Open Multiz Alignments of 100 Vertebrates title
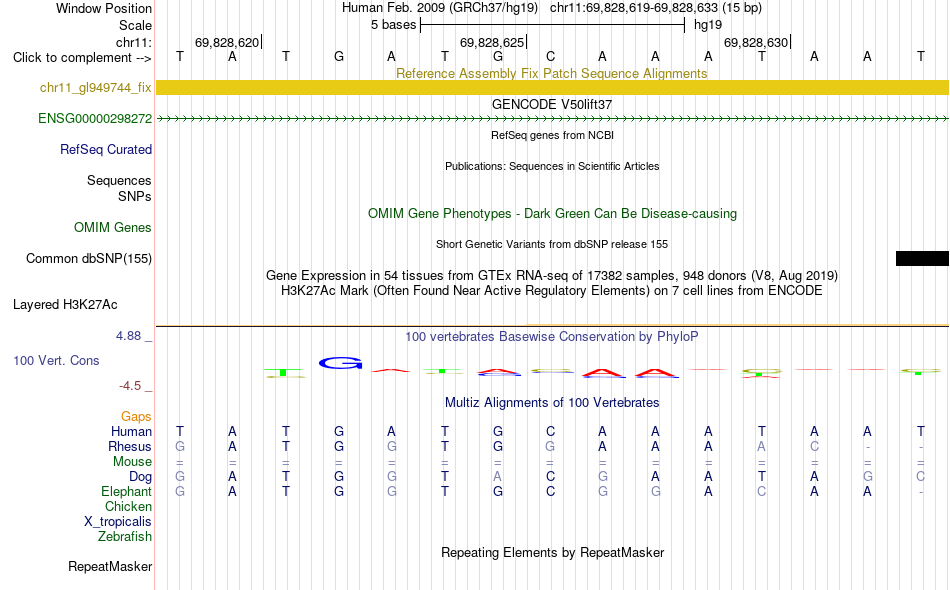The width and height of the screenshot is (950, 590). pyautogui.click(x=552, y=402)
